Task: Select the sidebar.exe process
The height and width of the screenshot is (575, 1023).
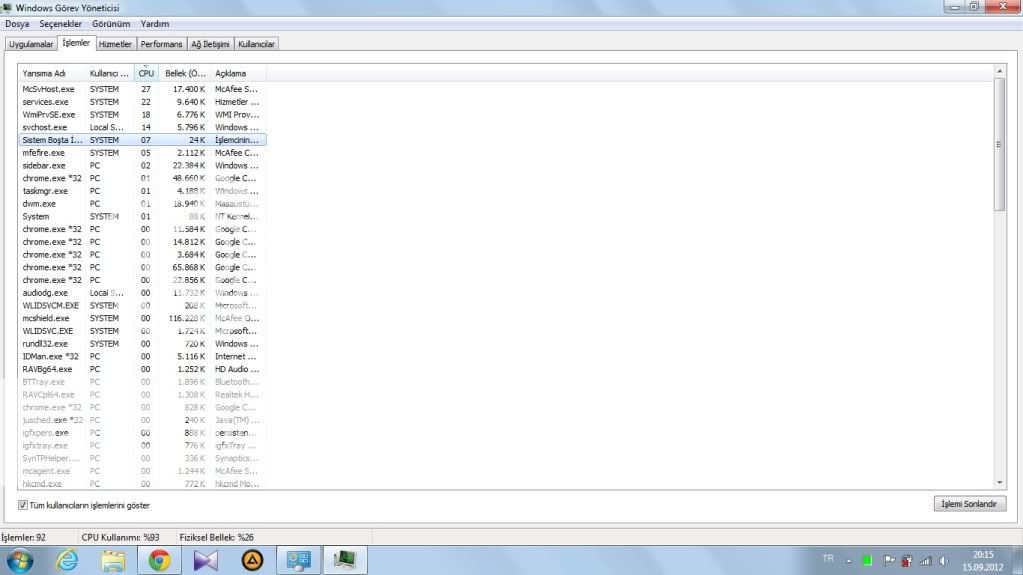Action: (x=142, y=165)
